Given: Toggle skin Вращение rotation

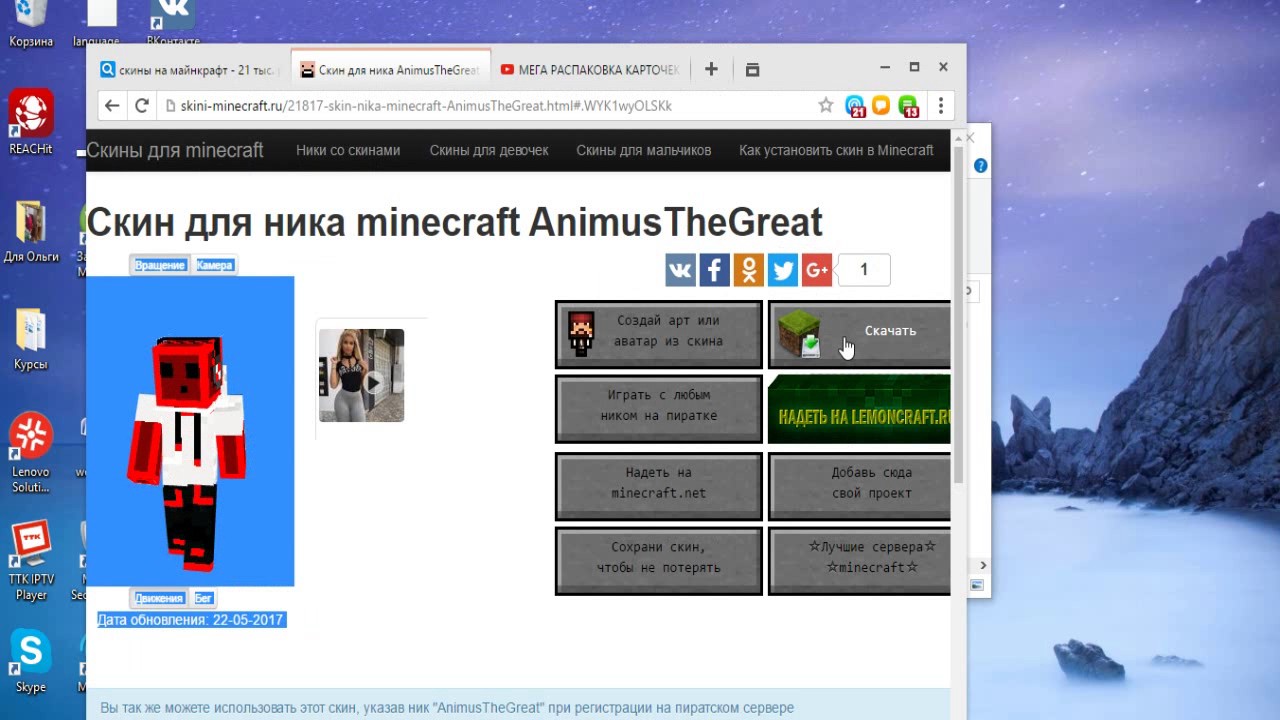Looking at the screenshot, I should (x=160, y=265).
